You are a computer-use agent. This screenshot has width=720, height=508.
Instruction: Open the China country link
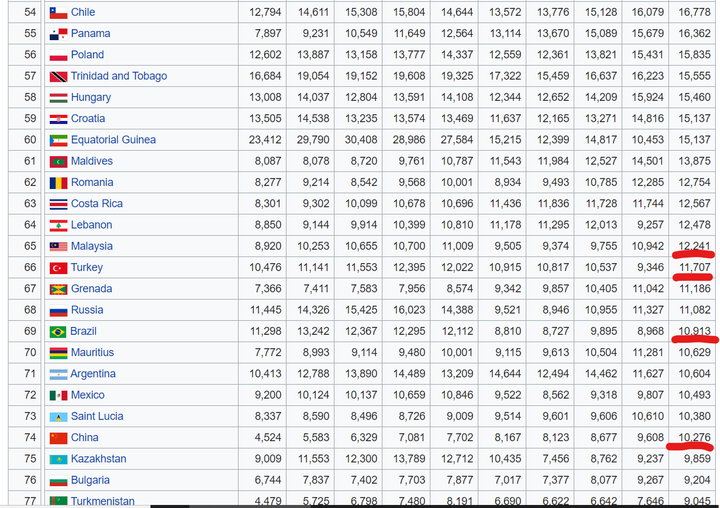[x=84, y=438]
